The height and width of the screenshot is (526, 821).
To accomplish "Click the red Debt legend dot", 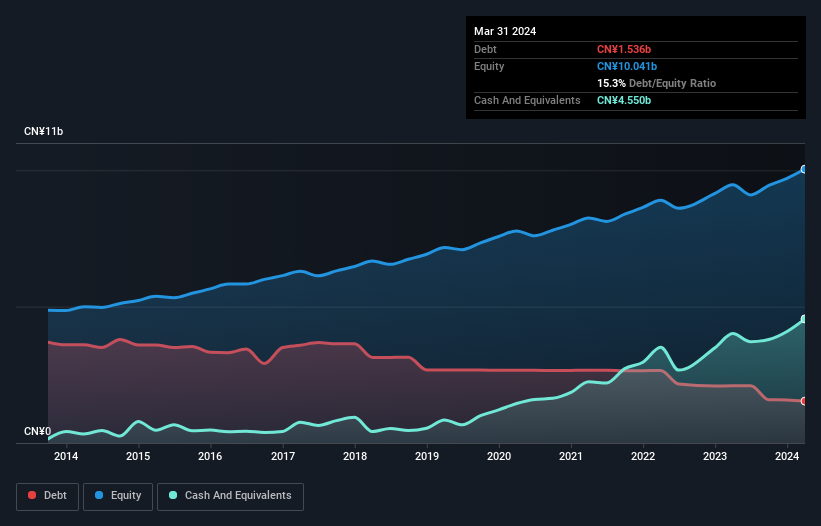I will point(32,495).
